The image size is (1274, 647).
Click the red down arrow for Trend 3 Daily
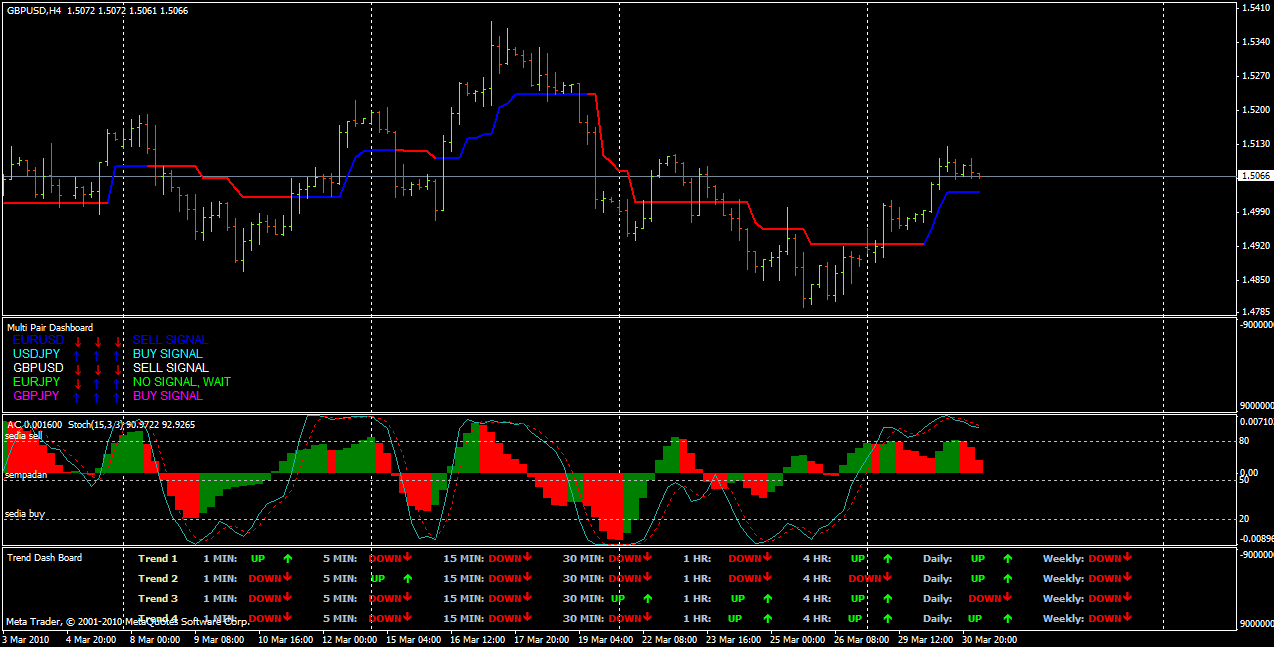tap(1008, 598)
